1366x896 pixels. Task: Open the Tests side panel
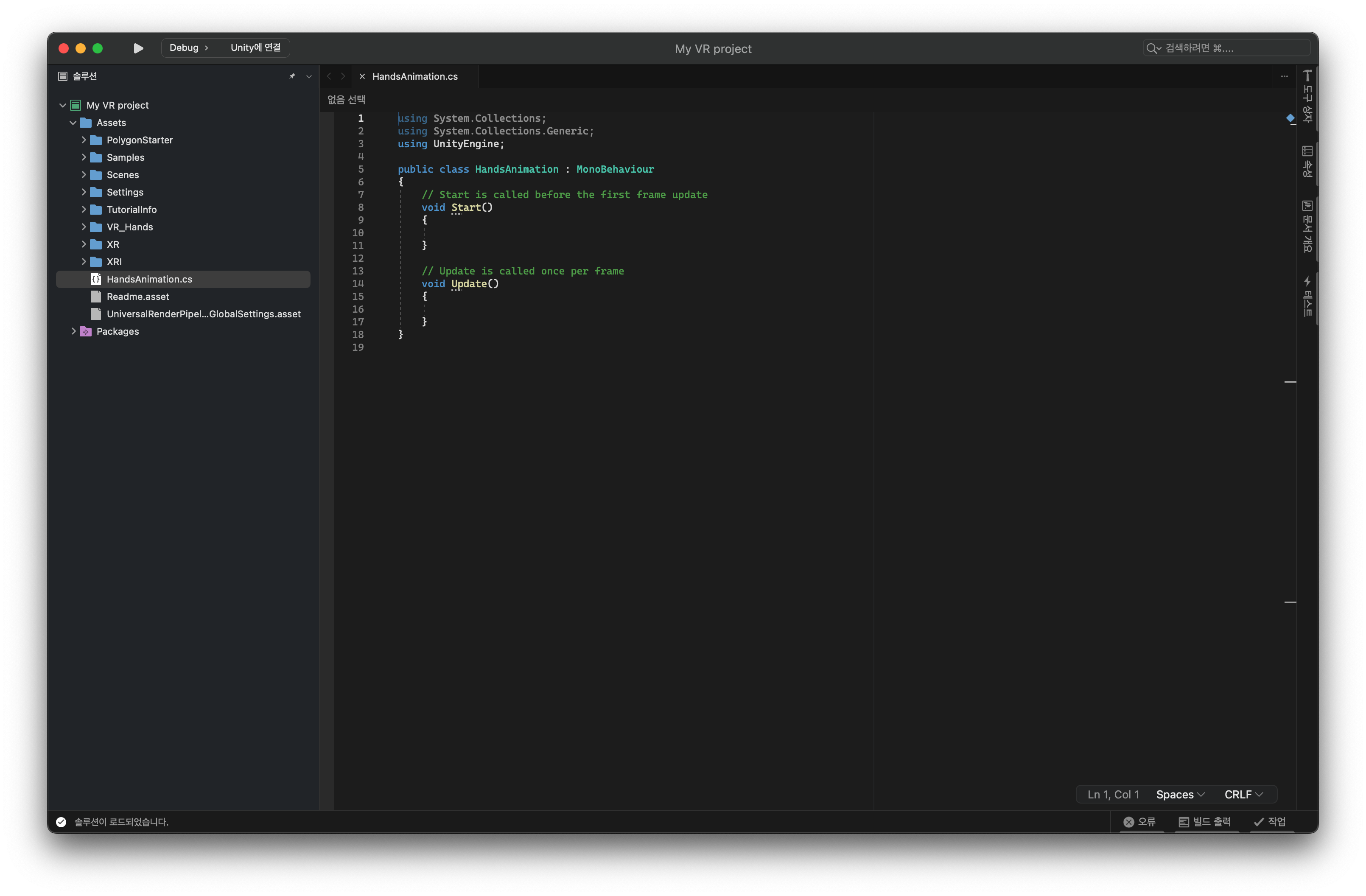point(1307,297)
